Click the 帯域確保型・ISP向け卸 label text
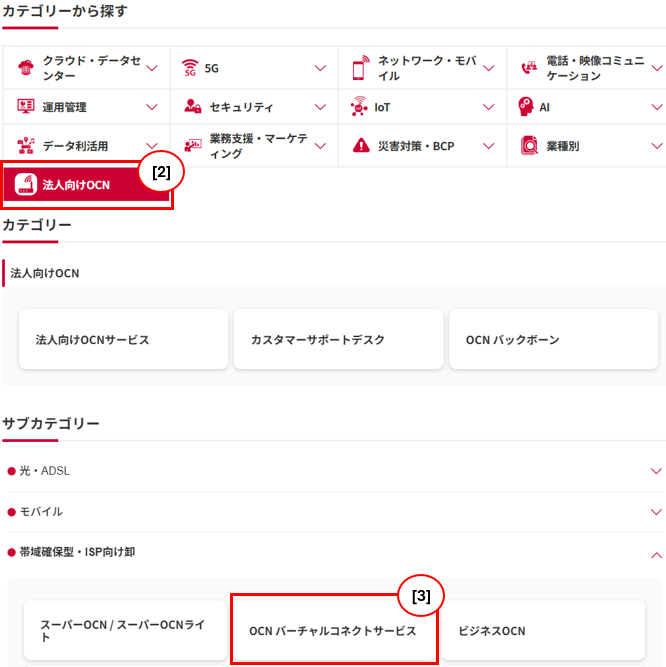666x667 pixels. 77,552
